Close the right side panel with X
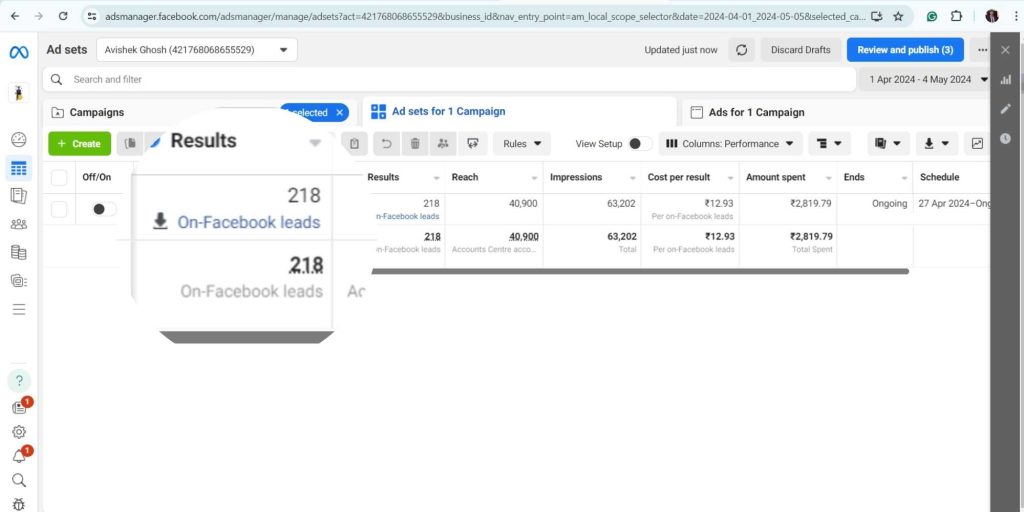This screenshot has height=512, width=1024. [x=1006, y=50]
